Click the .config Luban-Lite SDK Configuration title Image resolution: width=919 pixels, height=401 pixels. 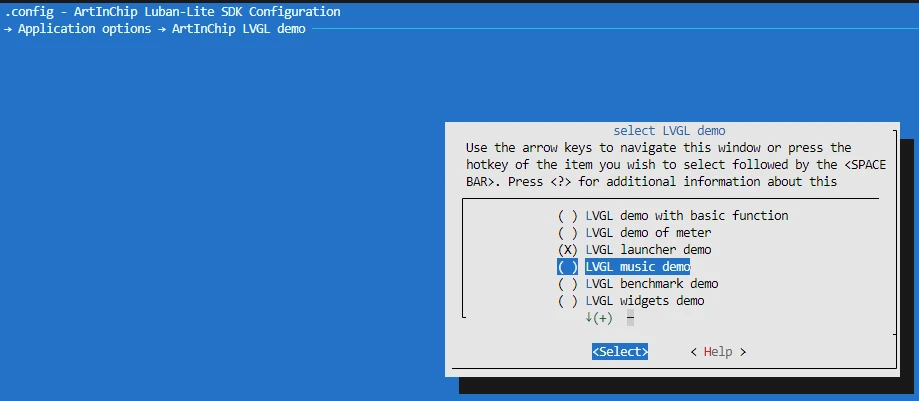point(172,12)
